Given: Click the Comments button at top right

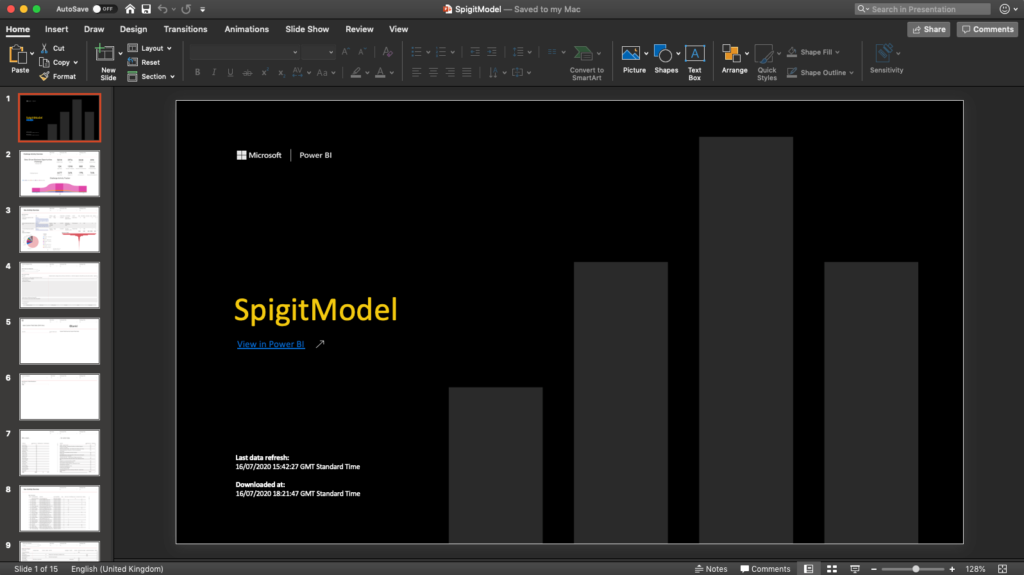Looking at the screenshot, I should pos(987,29).
